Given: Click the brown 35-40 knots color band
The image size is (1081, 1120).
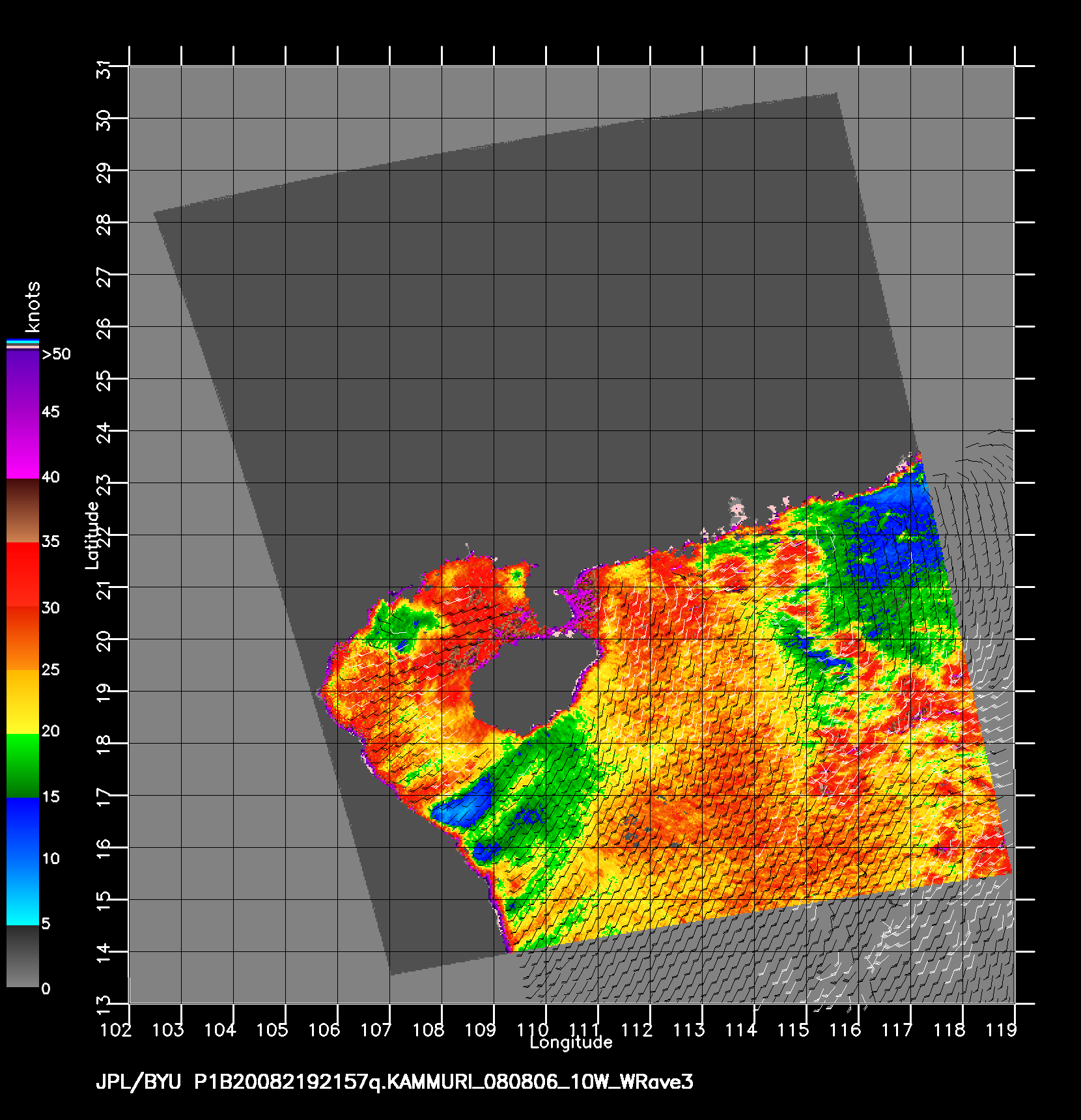Looking at the screenshot, I should coord(23,511).
